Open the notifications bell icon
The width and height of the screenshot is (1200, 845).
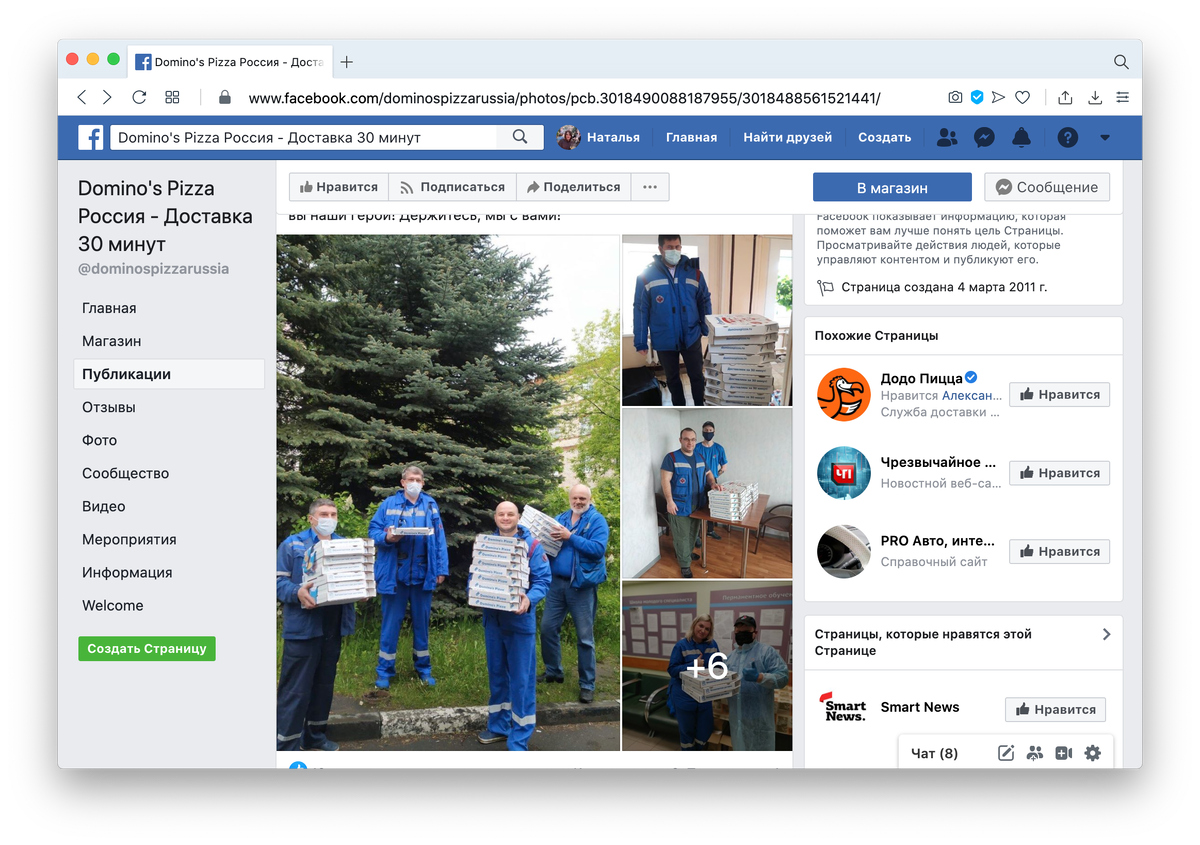[1022, 137]
